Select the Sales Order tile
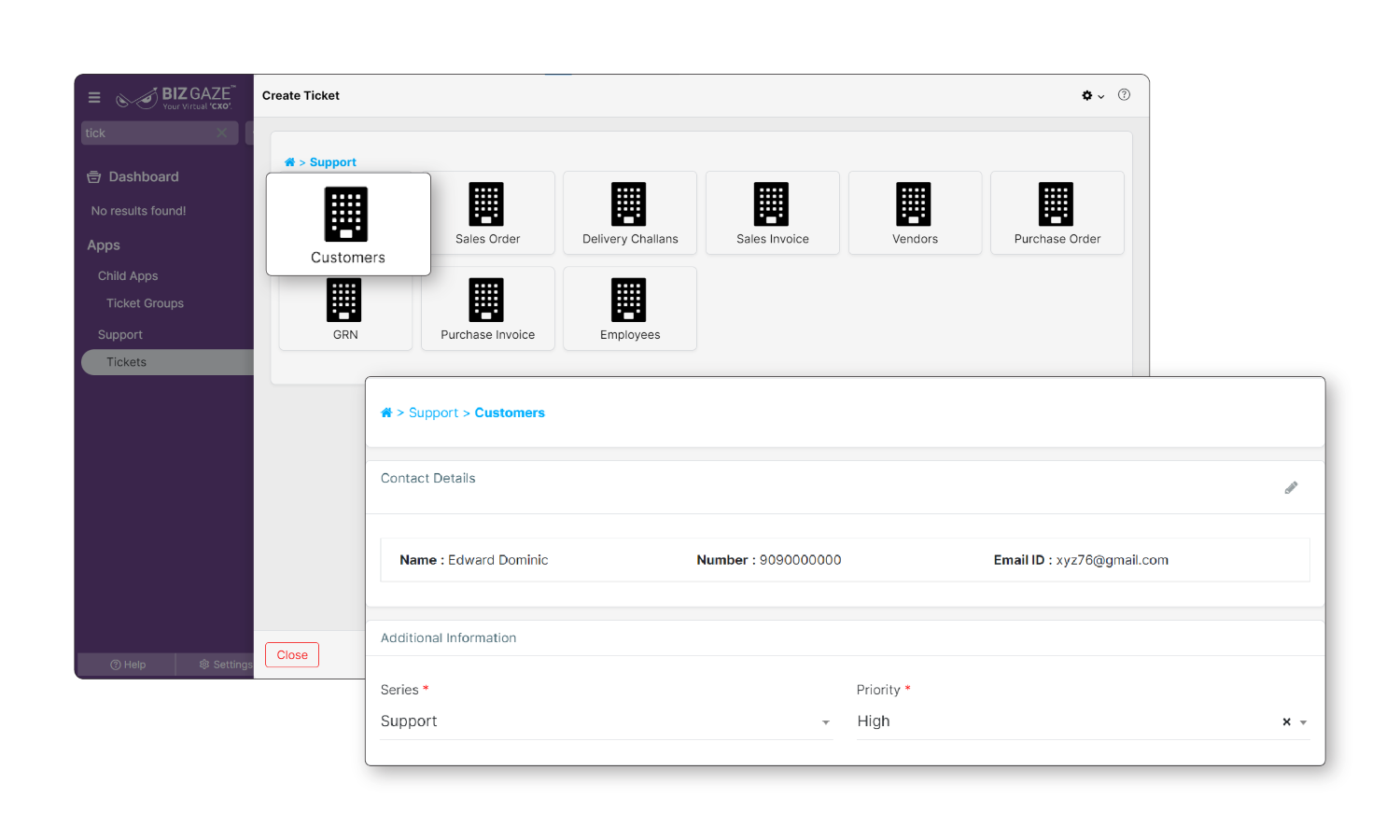 pos(487,214)
